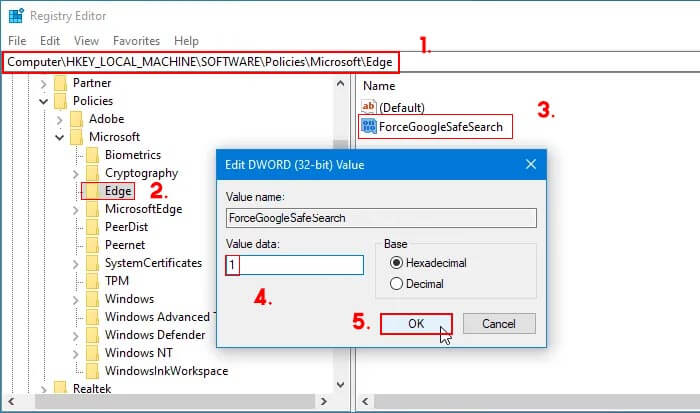
Task: Expand the Cryptography key
Action: (x=75, y=174)
